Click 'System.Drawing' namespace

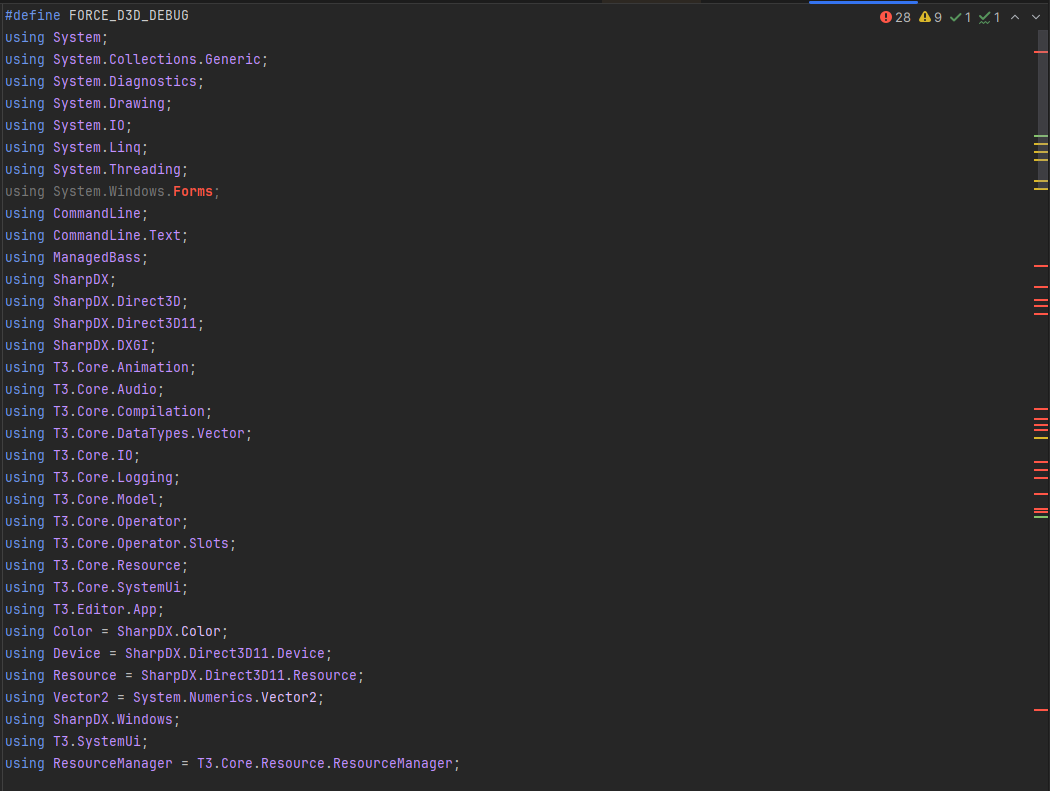coord(108,104)
